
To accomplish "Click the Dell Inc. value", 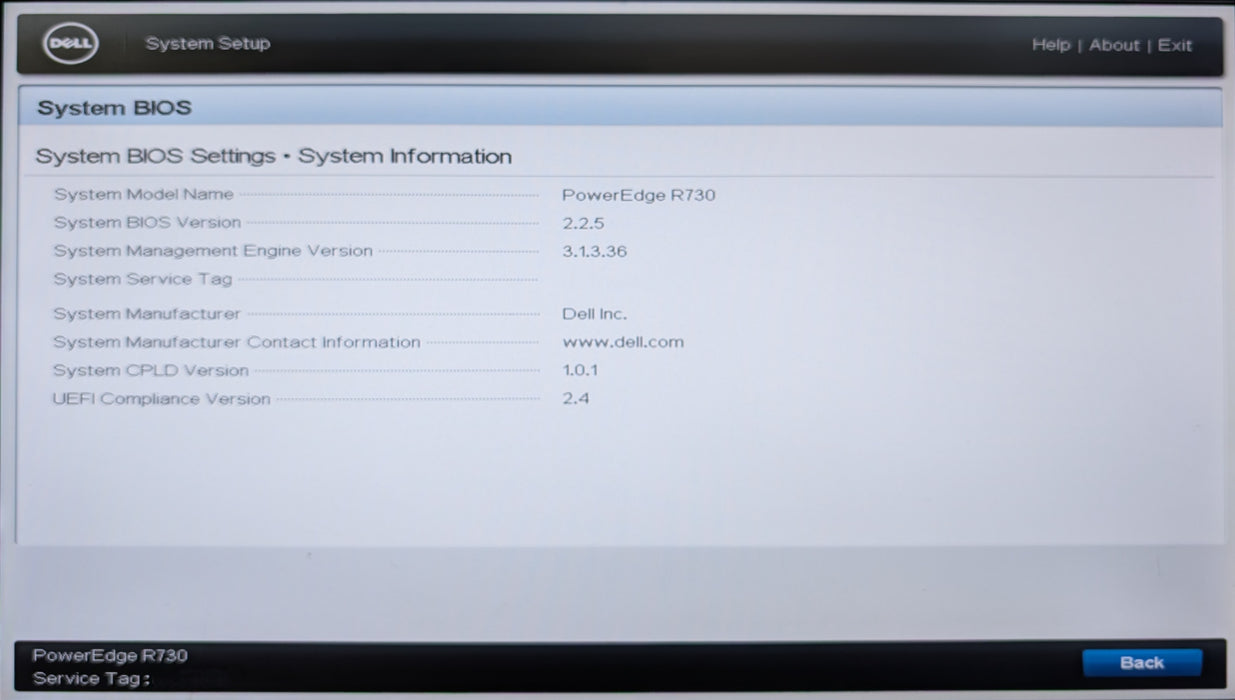I will click(595, 314).
